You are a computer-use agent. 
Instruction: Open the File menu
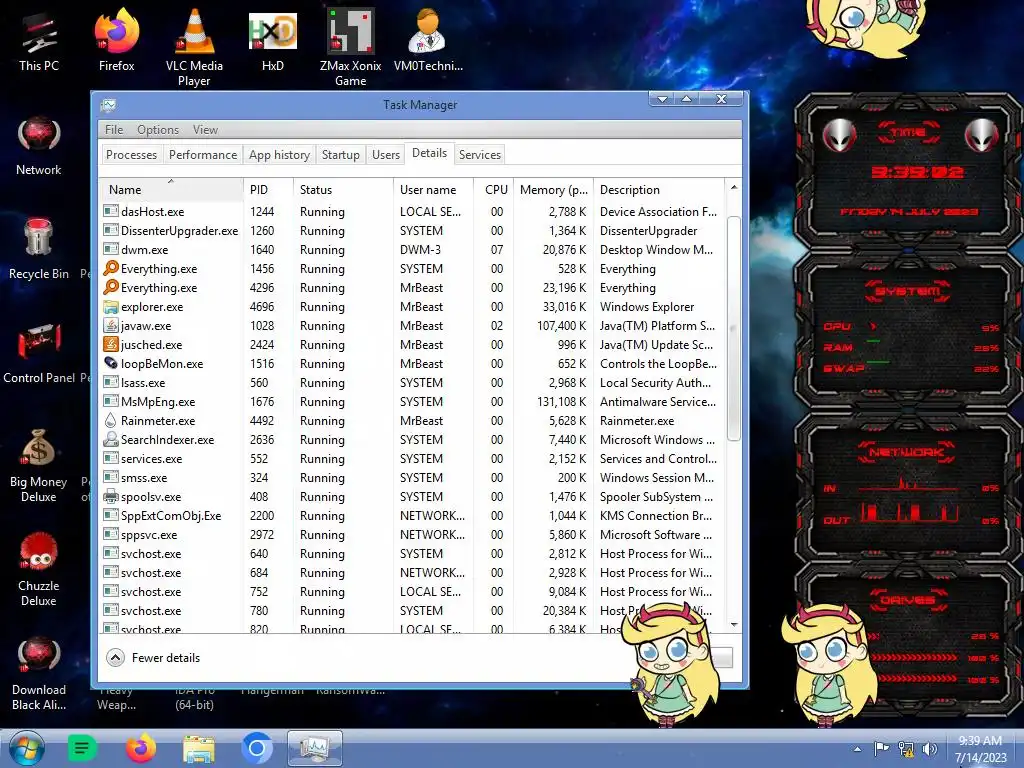pyautogui.click(x=114, y=129)
